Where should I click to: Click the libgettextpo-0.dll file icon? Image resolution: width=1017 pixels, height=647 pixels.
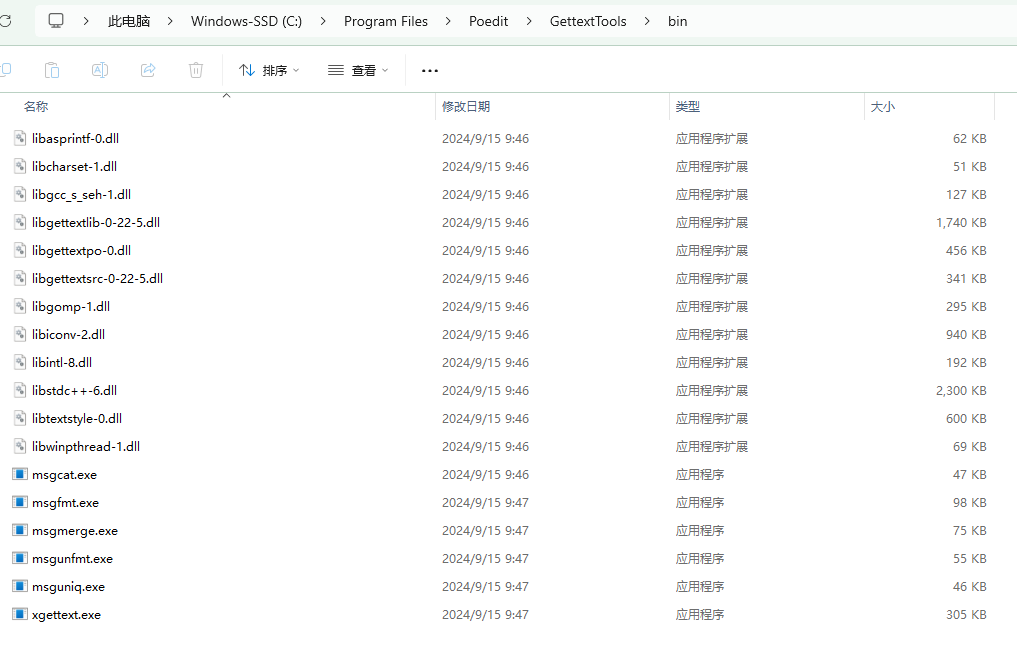point(20,250)
